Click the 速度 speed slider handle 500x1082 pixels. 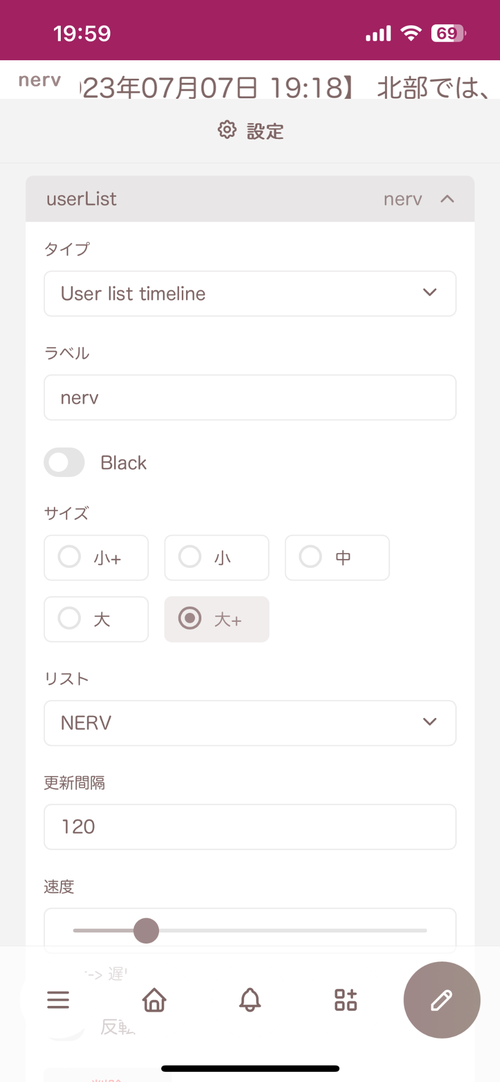[x=146, y=930]
